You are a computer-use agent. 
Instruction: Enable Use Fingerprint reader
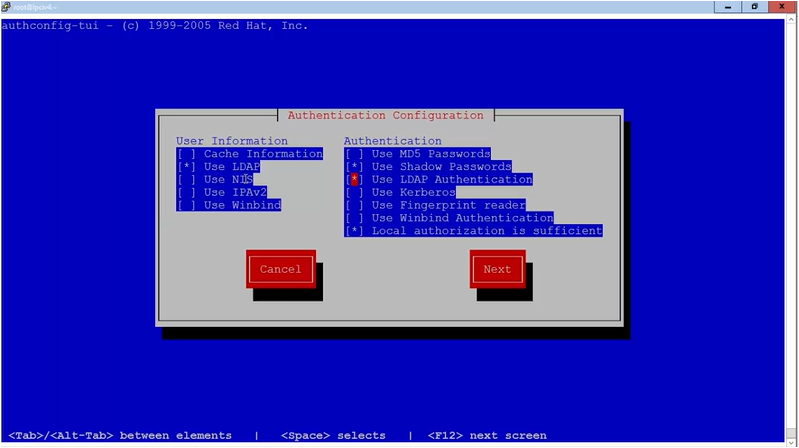[354, 205]
